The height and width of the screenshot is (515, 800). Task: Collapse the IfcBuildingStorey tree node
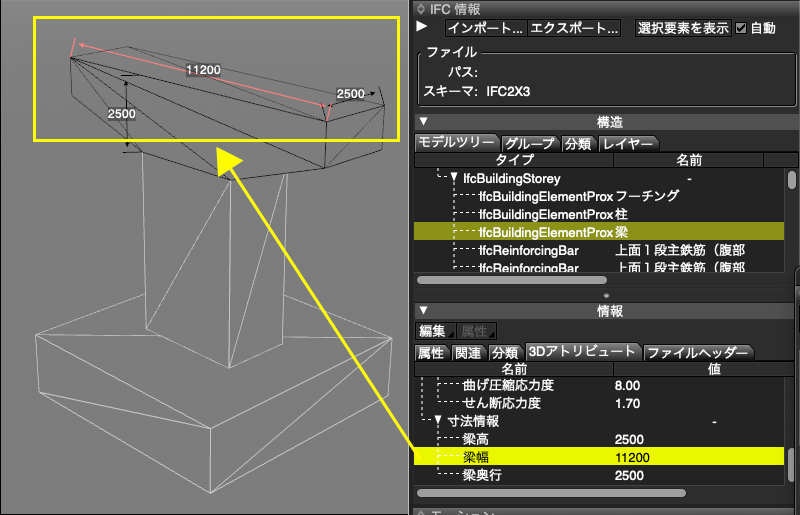(x=453, y=178)
